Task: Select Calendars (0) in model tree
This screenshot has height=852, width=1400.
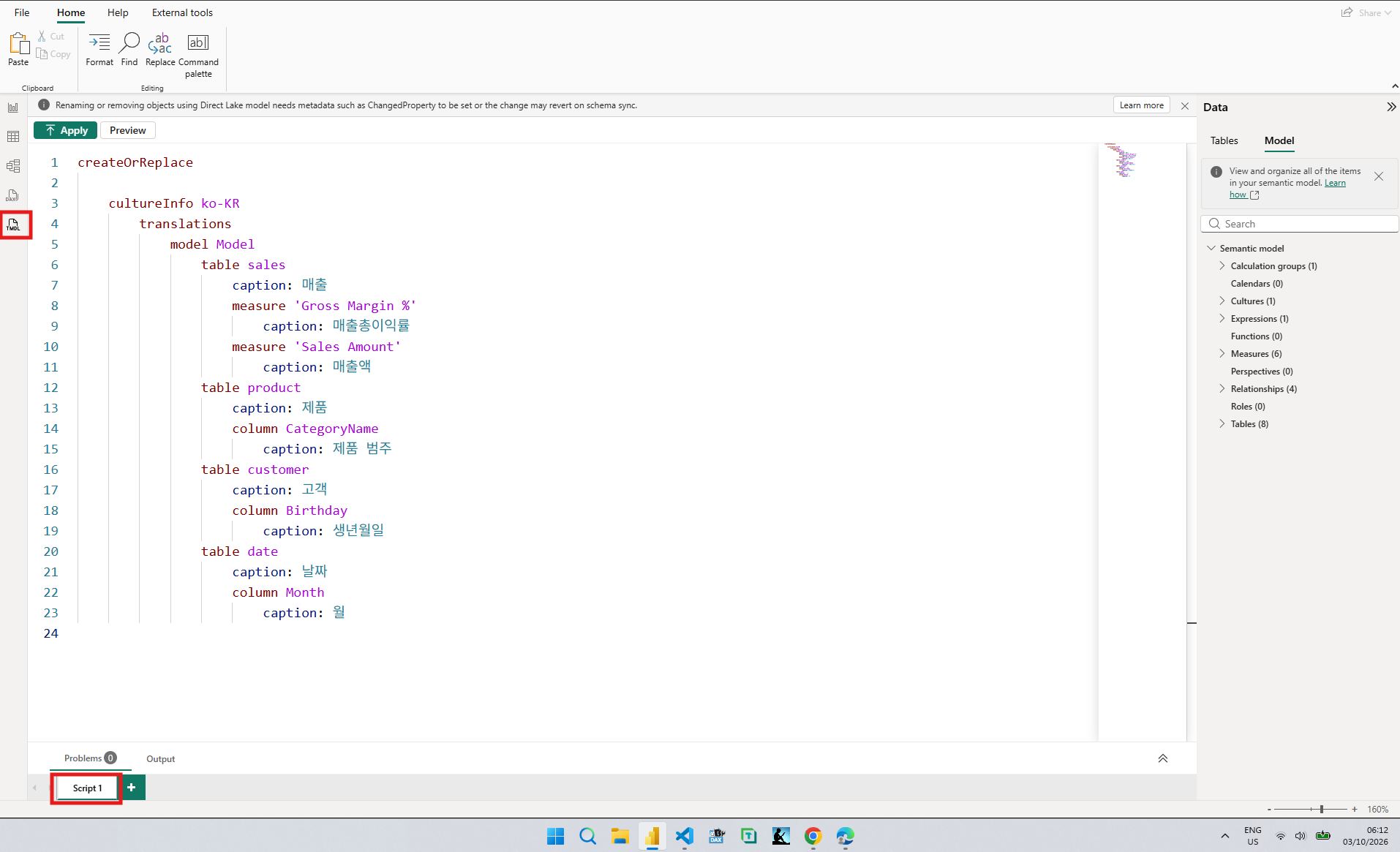Action: [1257, 284]
